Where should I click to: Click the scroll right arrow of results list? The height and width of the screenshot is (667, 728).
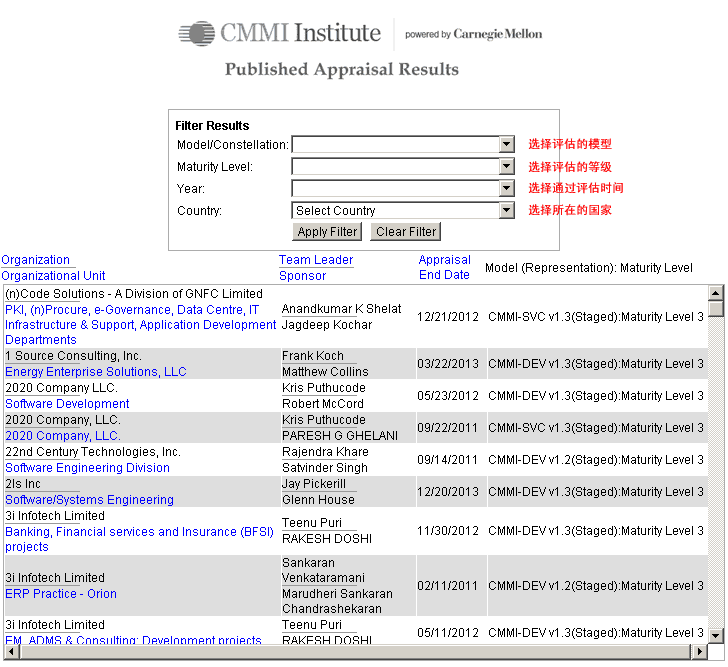coord(699,652)
